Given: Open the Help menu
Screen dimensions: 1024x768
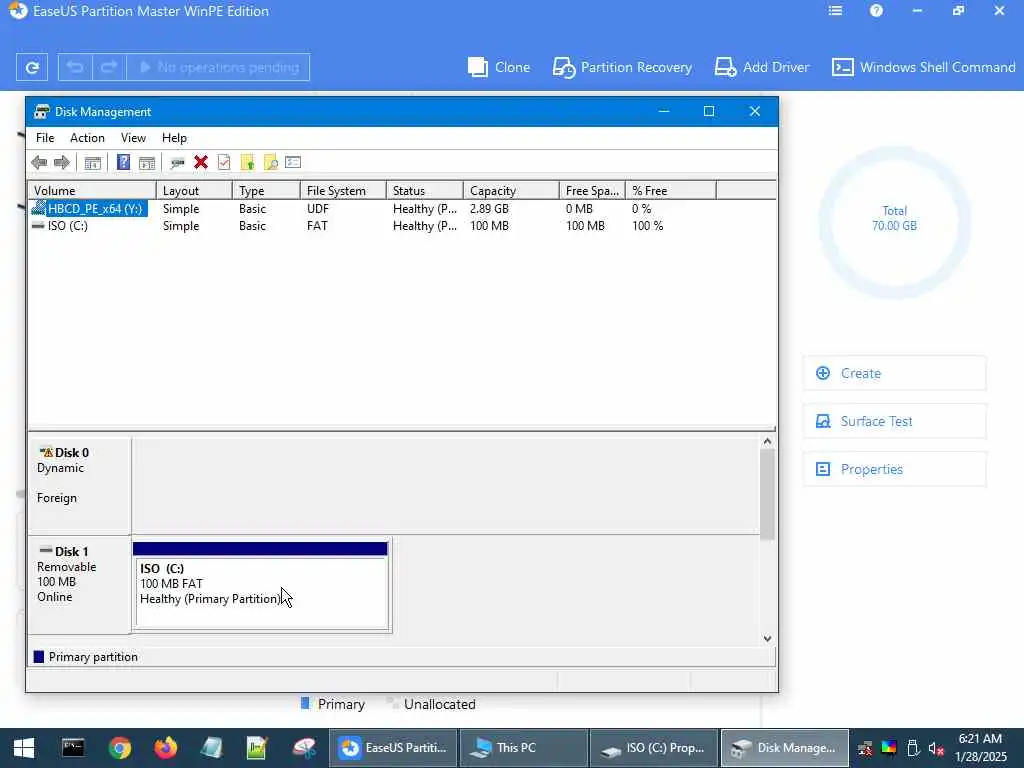Looking at the screenshot, I should click(174, 138).
